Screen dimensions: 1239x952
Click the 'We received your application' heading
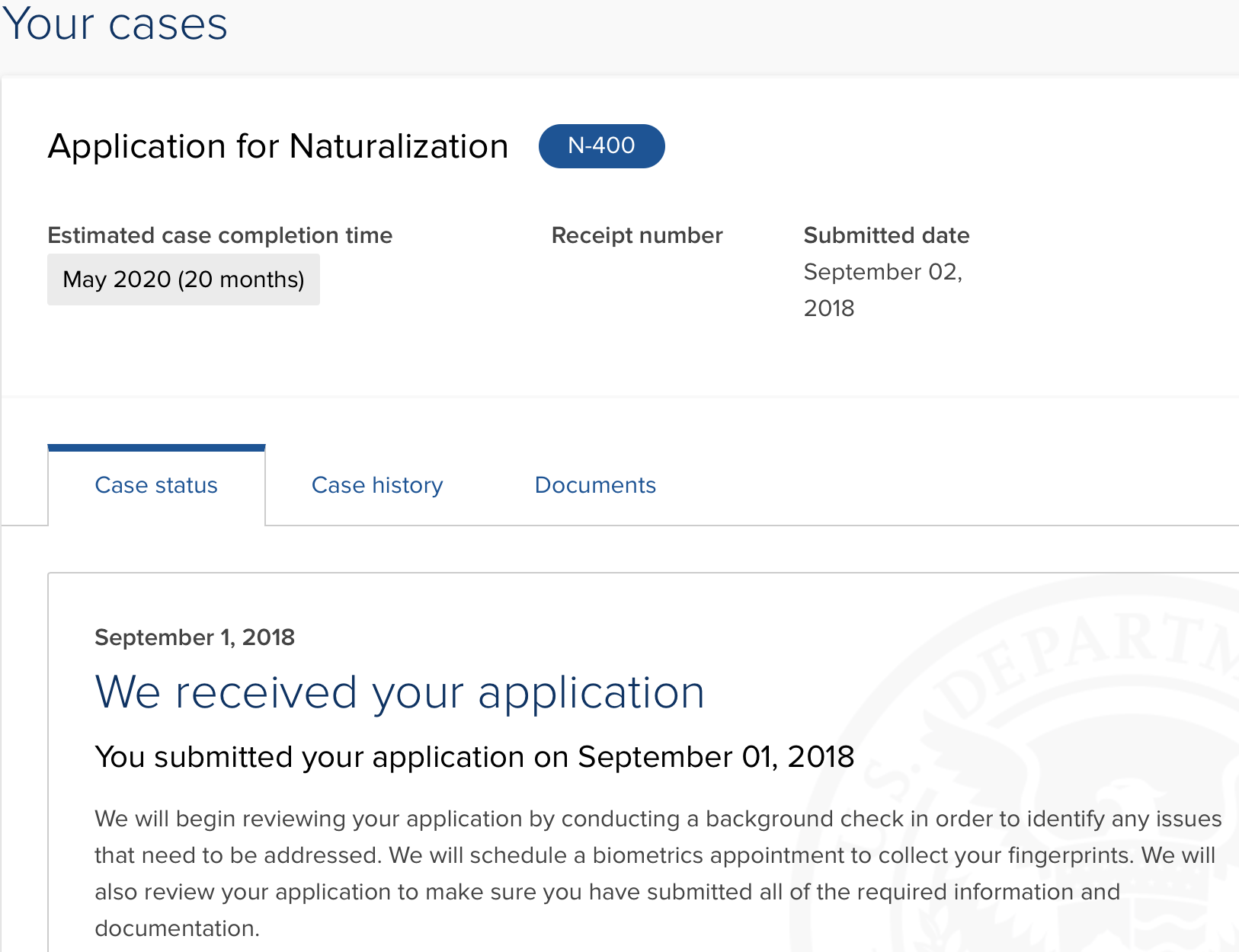(400, 692)
